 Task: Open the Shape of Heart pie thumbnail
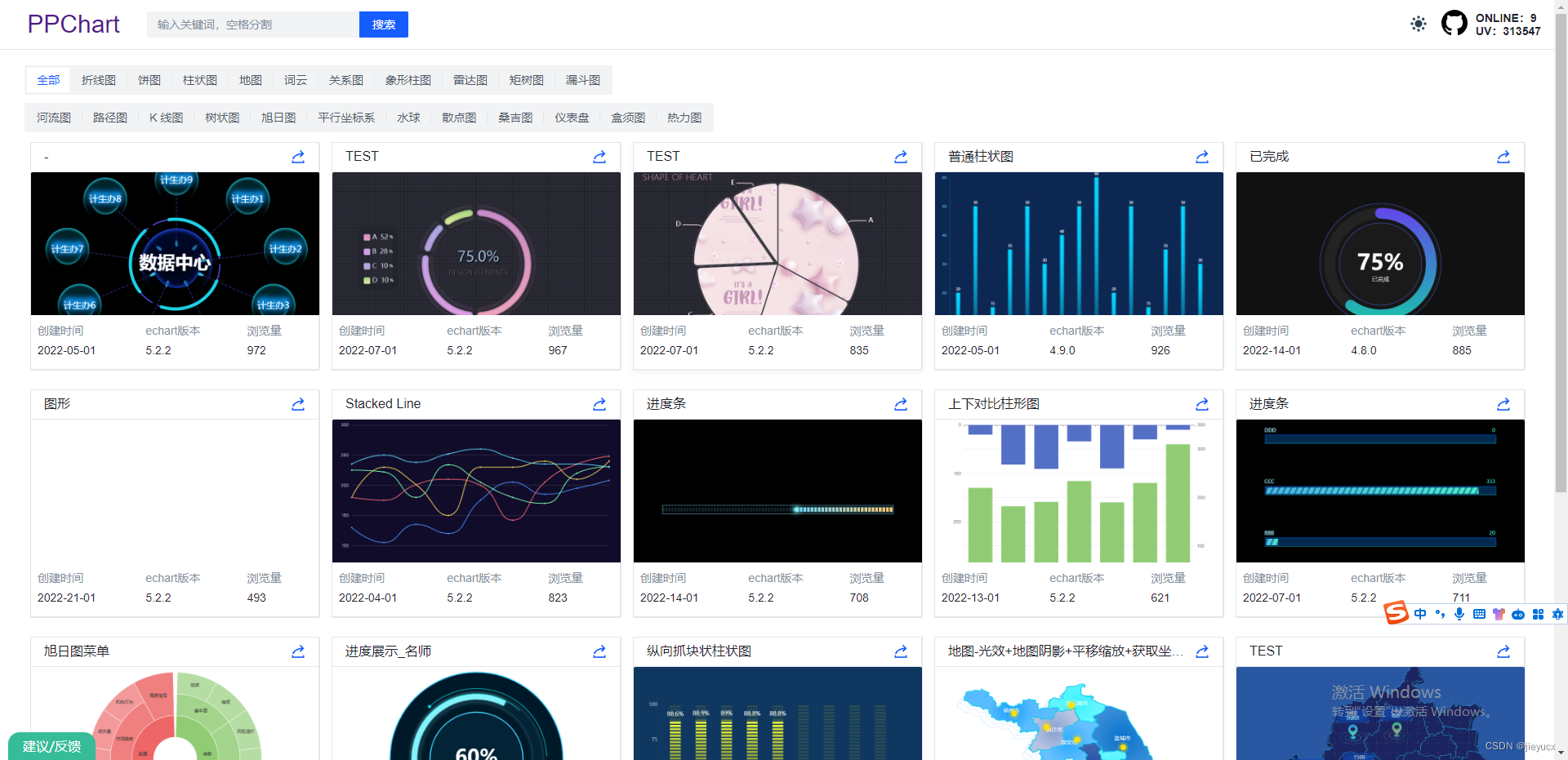(777, 243)
